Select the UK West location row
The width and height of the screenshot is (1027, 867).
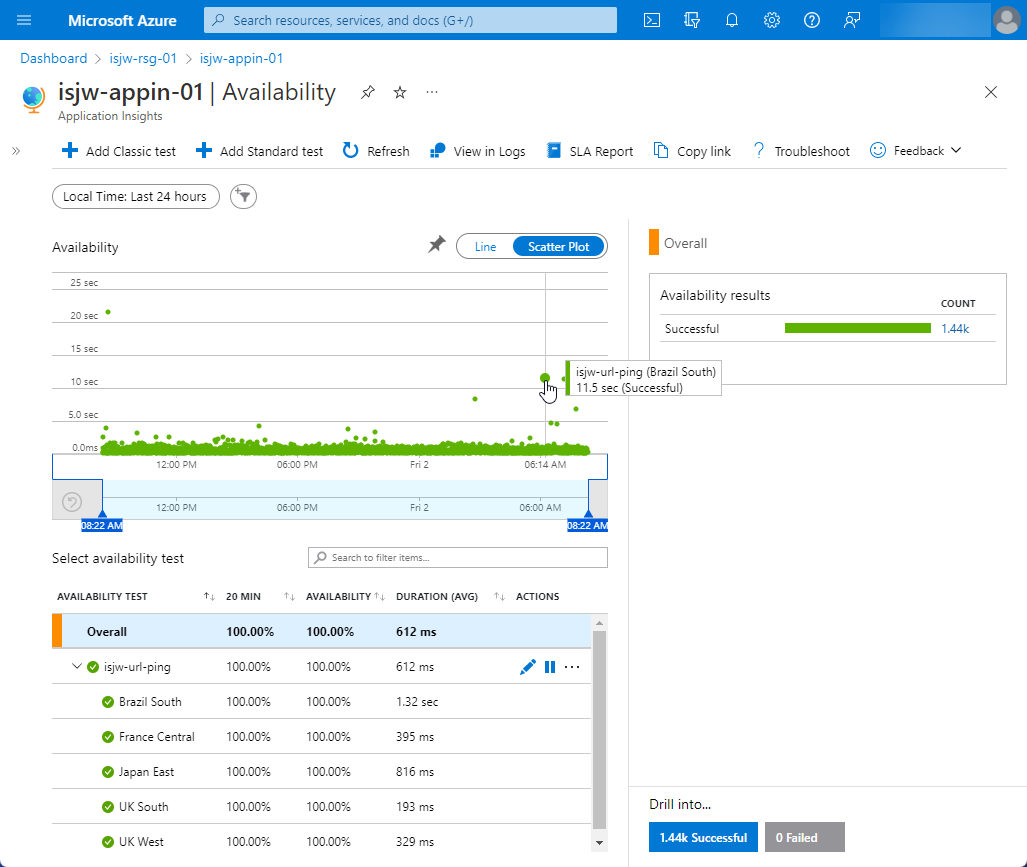322,842
